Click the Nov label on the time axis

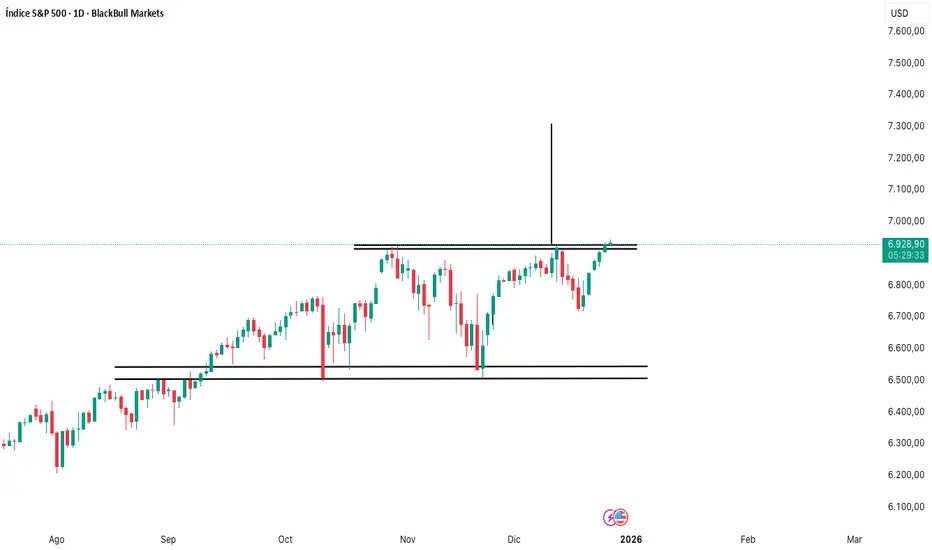407,539
